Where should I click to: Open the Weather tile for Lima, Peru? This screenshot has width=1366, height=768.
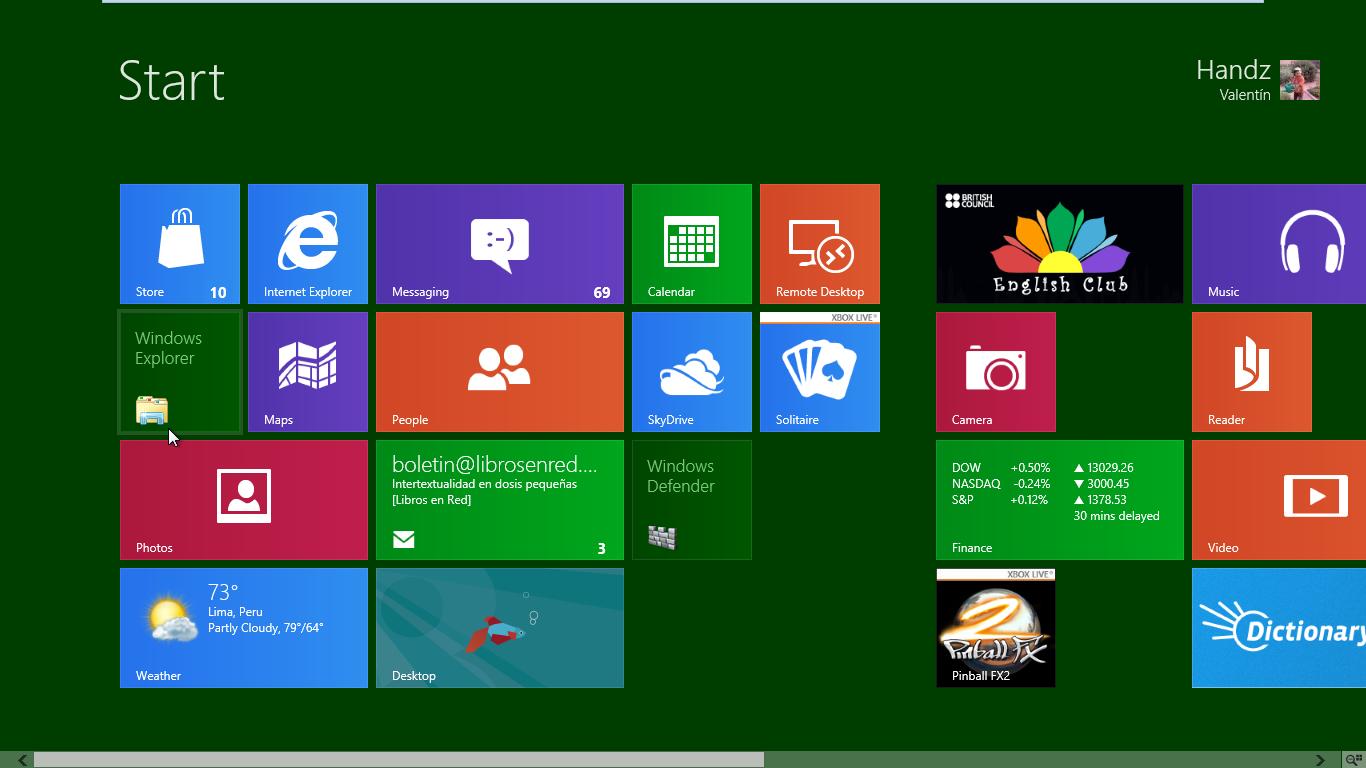click(x=244, y=628)
